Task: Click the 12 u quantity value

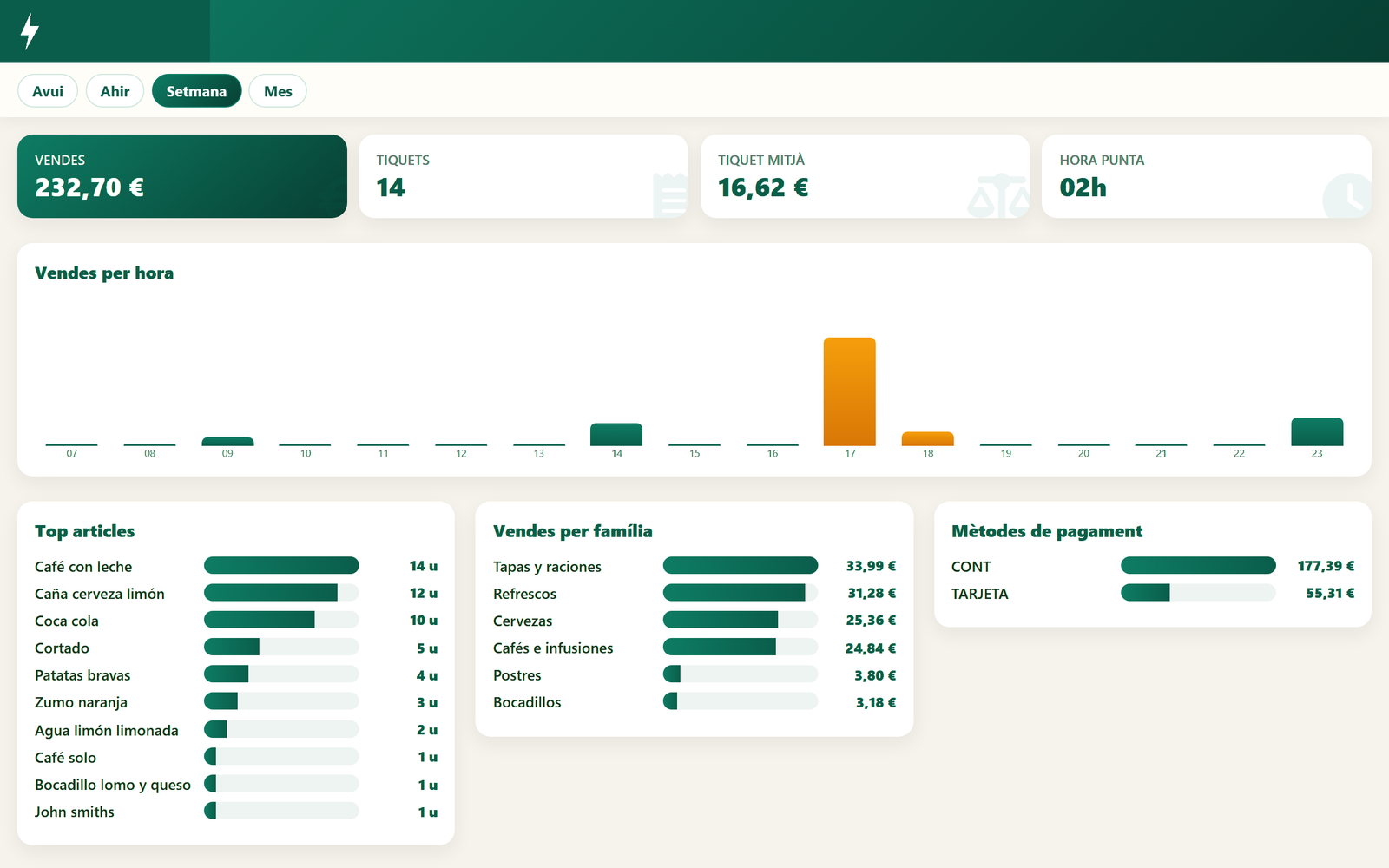Action: coord(424,594)
